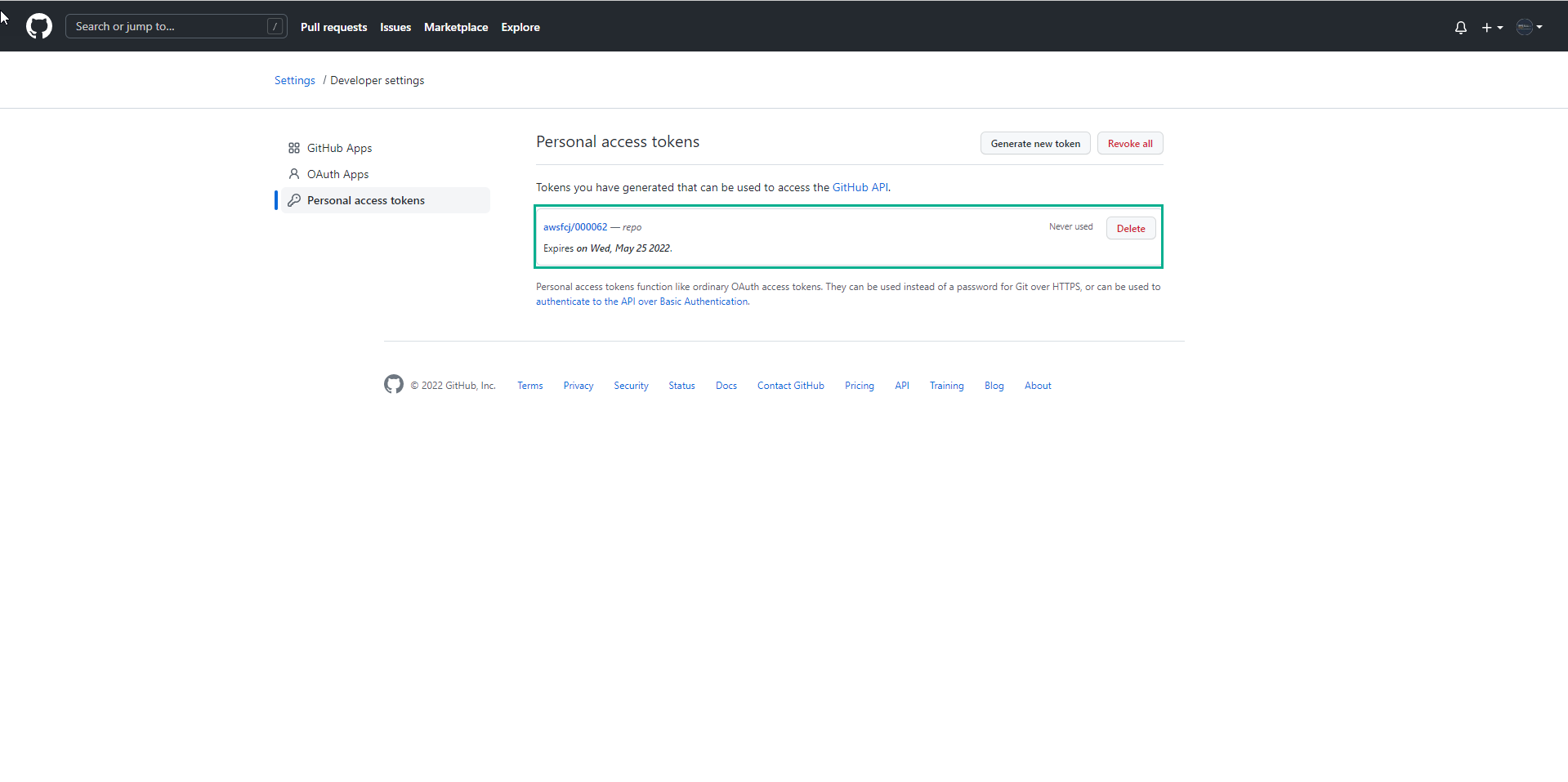Open Pull requests in top navigation

coord(333,27)
